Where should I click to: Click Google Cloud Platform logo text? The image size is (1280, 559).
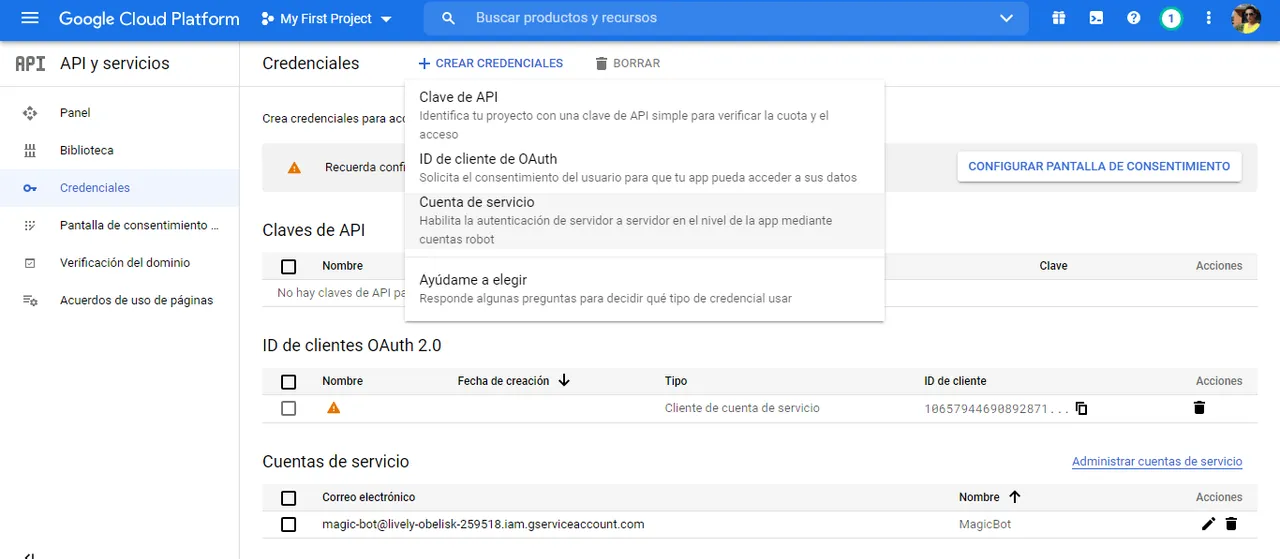point(149,19)
